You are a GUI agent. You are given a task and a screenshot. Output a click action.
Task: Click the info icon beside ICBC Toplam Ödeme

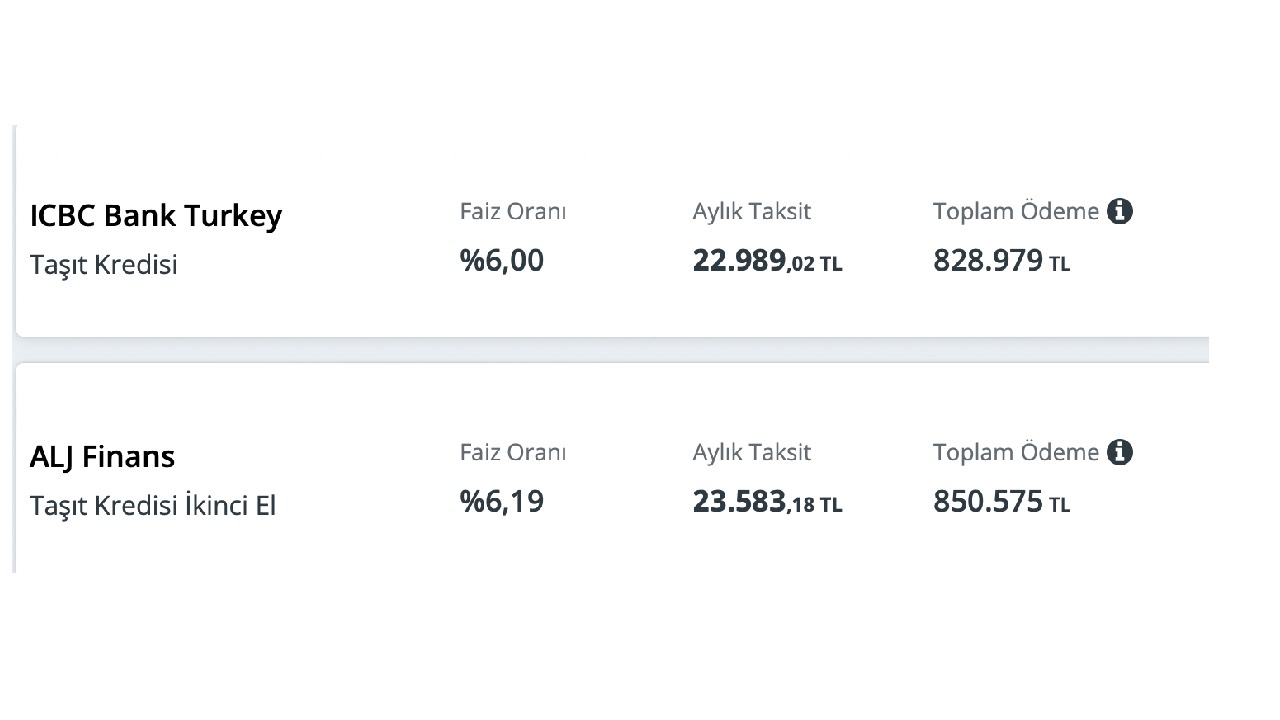coord(1120,211)
